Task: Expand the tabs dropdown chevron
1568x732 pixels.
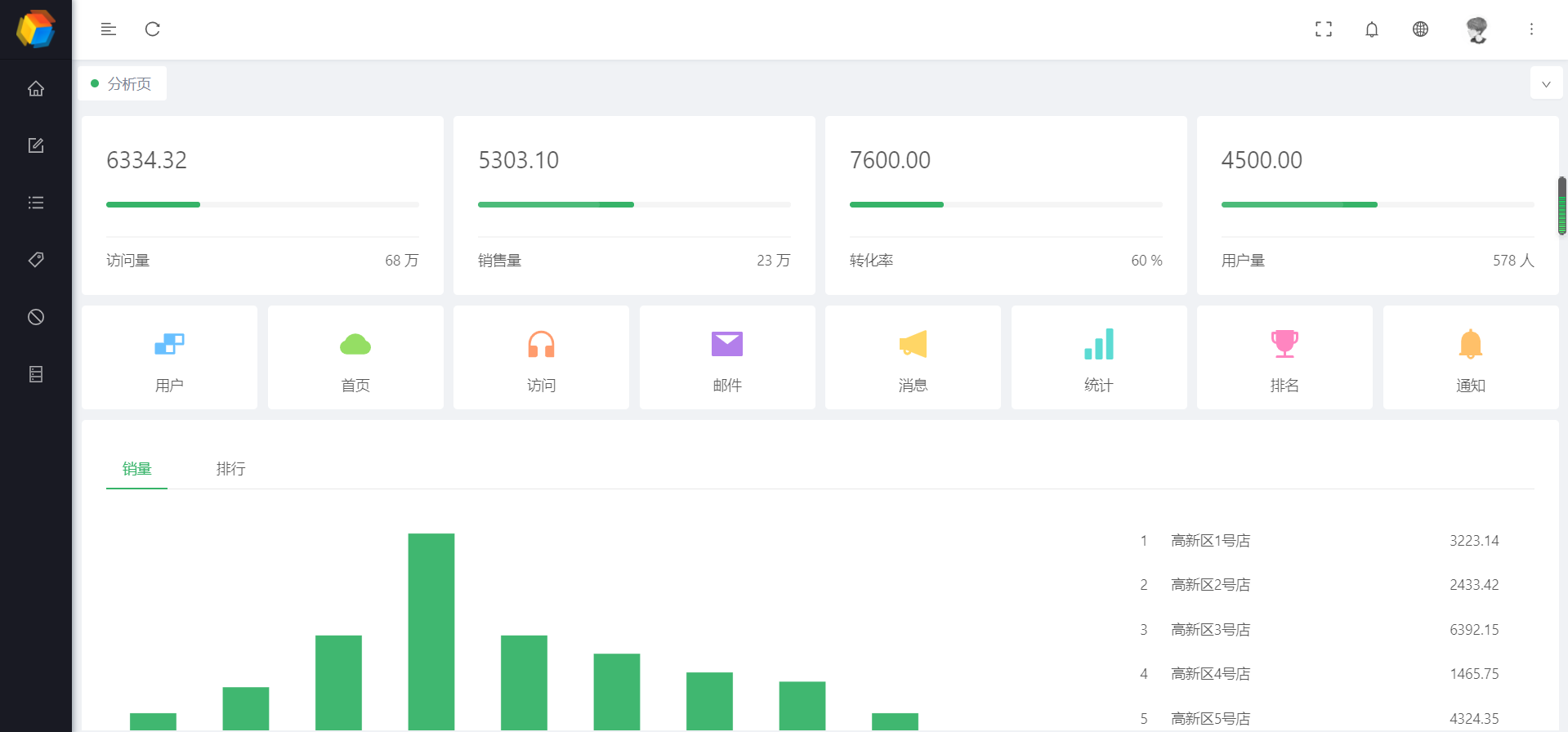Action: pos(1546,83)
